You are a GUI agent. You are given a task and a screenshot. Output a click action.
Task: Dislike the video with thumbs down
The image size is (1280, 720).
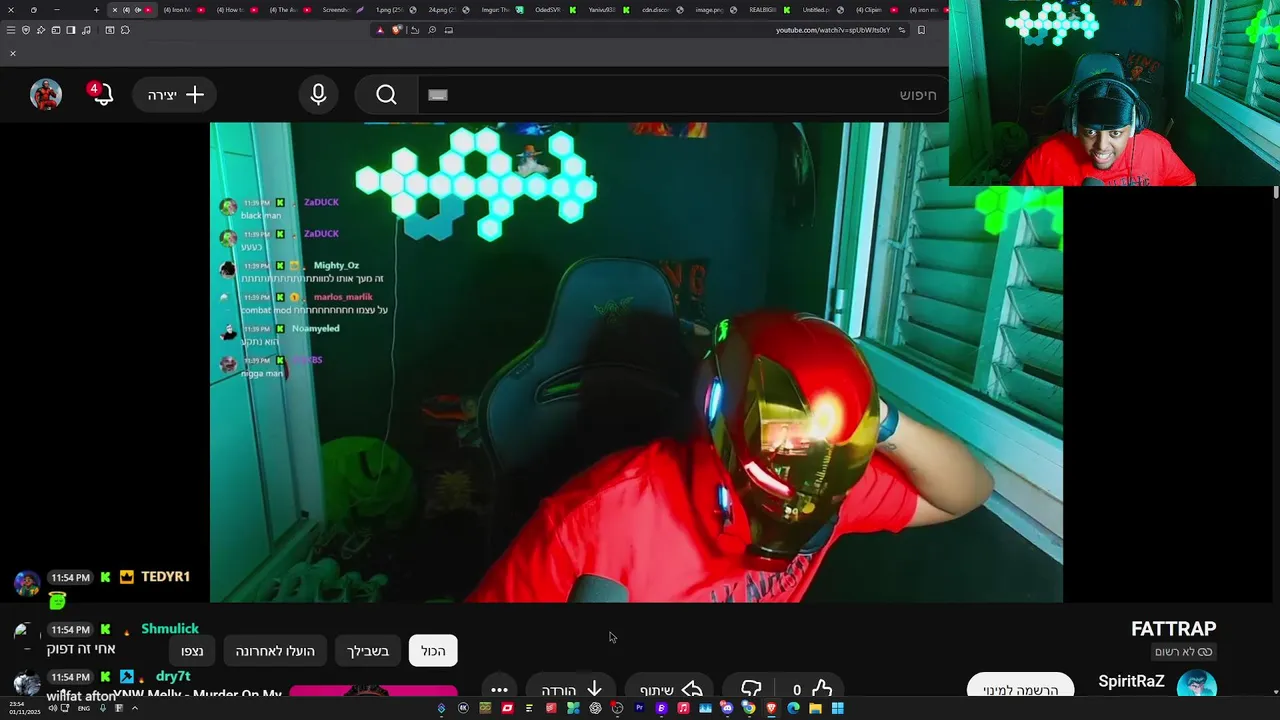[x=751, y=689]
